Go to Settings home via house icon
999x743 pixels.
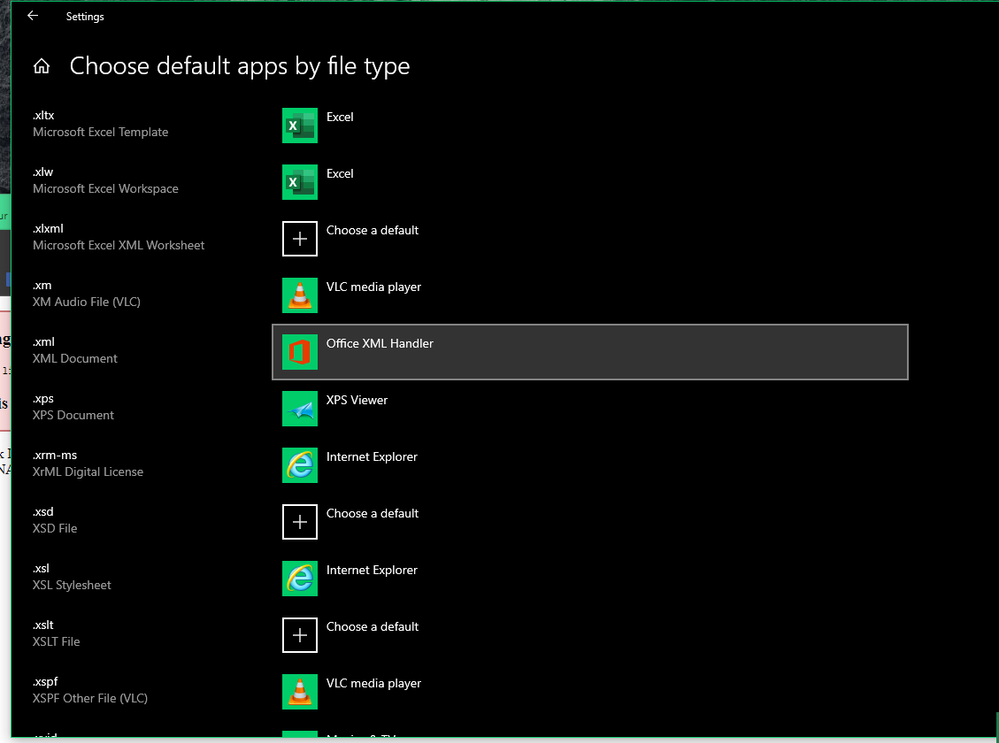41,66
